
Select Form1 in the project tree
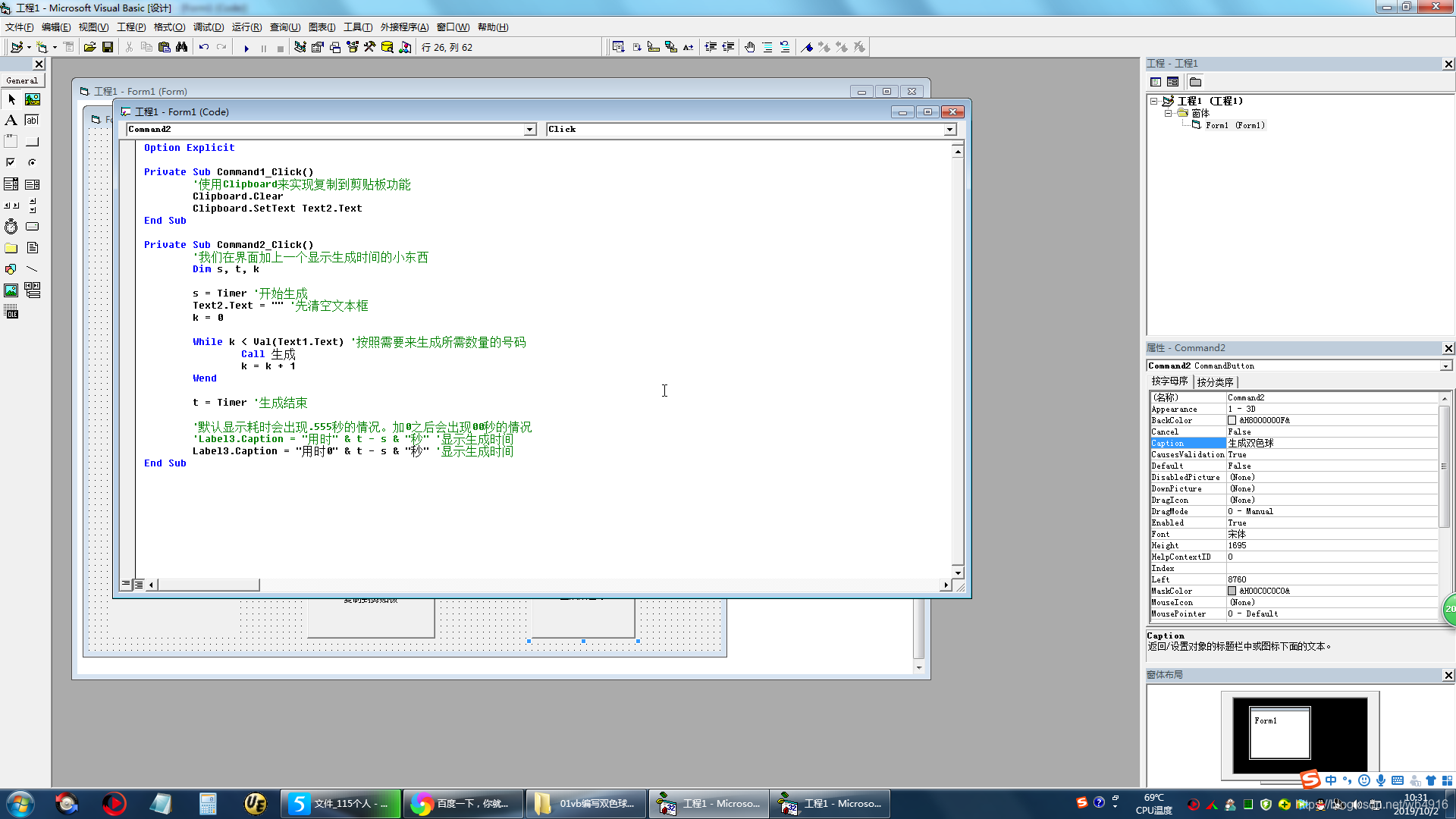pos(1235,125)
